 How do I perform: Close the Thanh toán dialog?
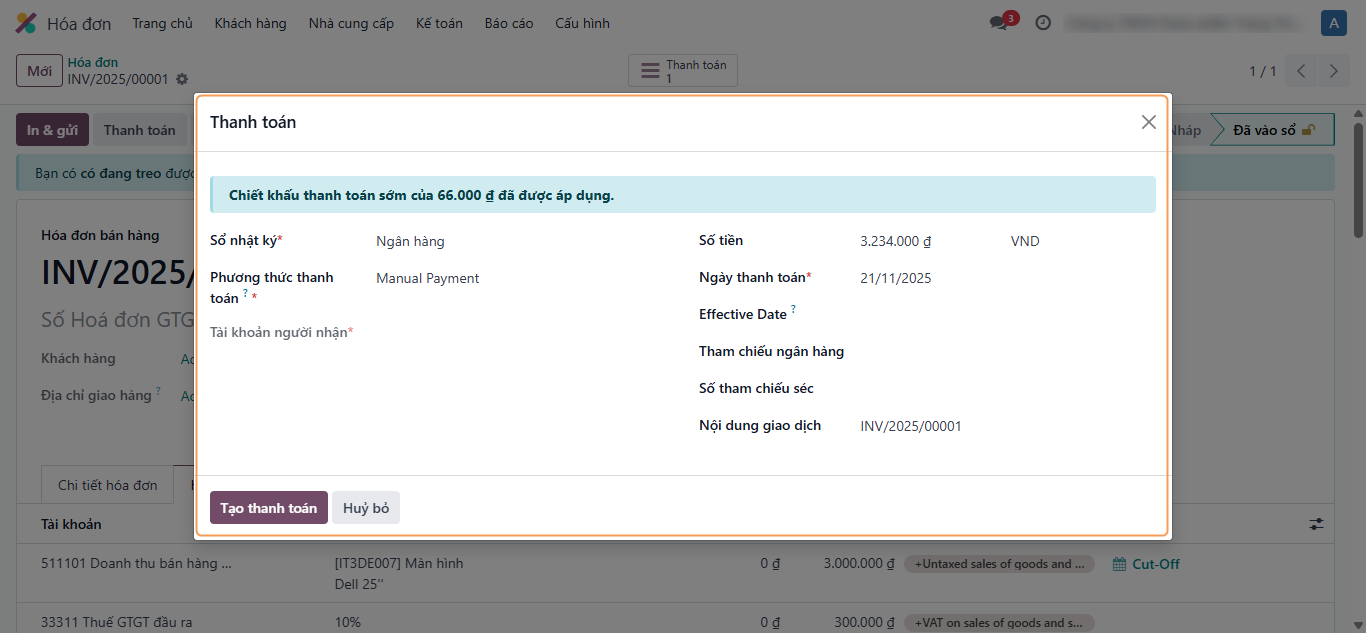coord(1148,122)
